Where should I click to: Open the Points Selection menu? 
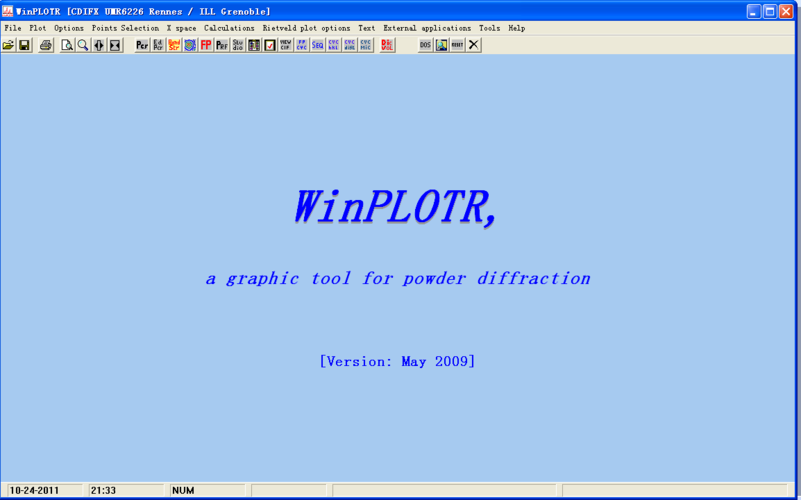(x=125, y=28)
